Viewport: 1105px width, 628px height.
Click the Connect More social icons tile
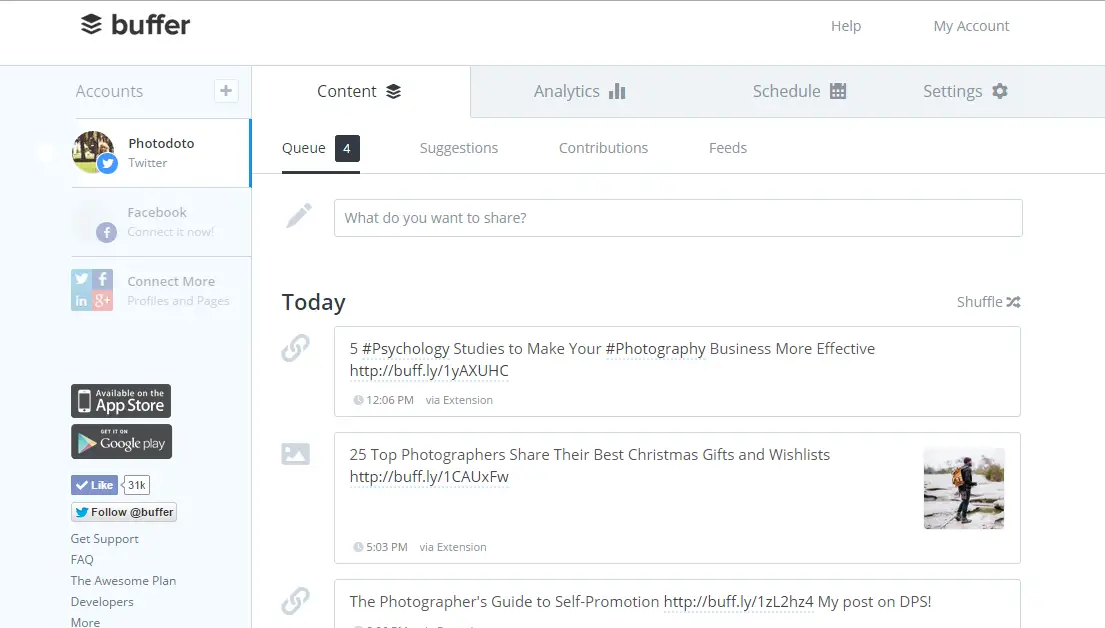pos(92,290)
